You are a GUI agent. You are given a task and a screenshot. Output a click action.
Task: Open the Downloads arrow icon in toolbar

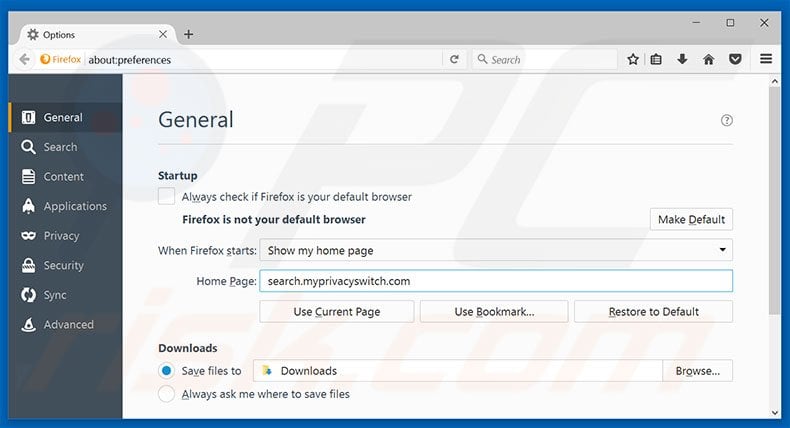click(x=682, y=59)
